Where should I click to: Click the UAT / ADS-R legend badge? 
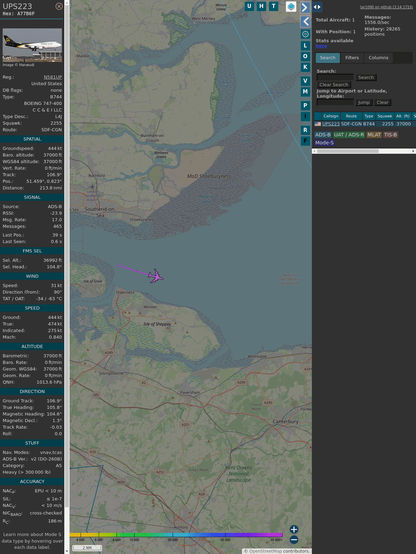(x=349, y=135)
